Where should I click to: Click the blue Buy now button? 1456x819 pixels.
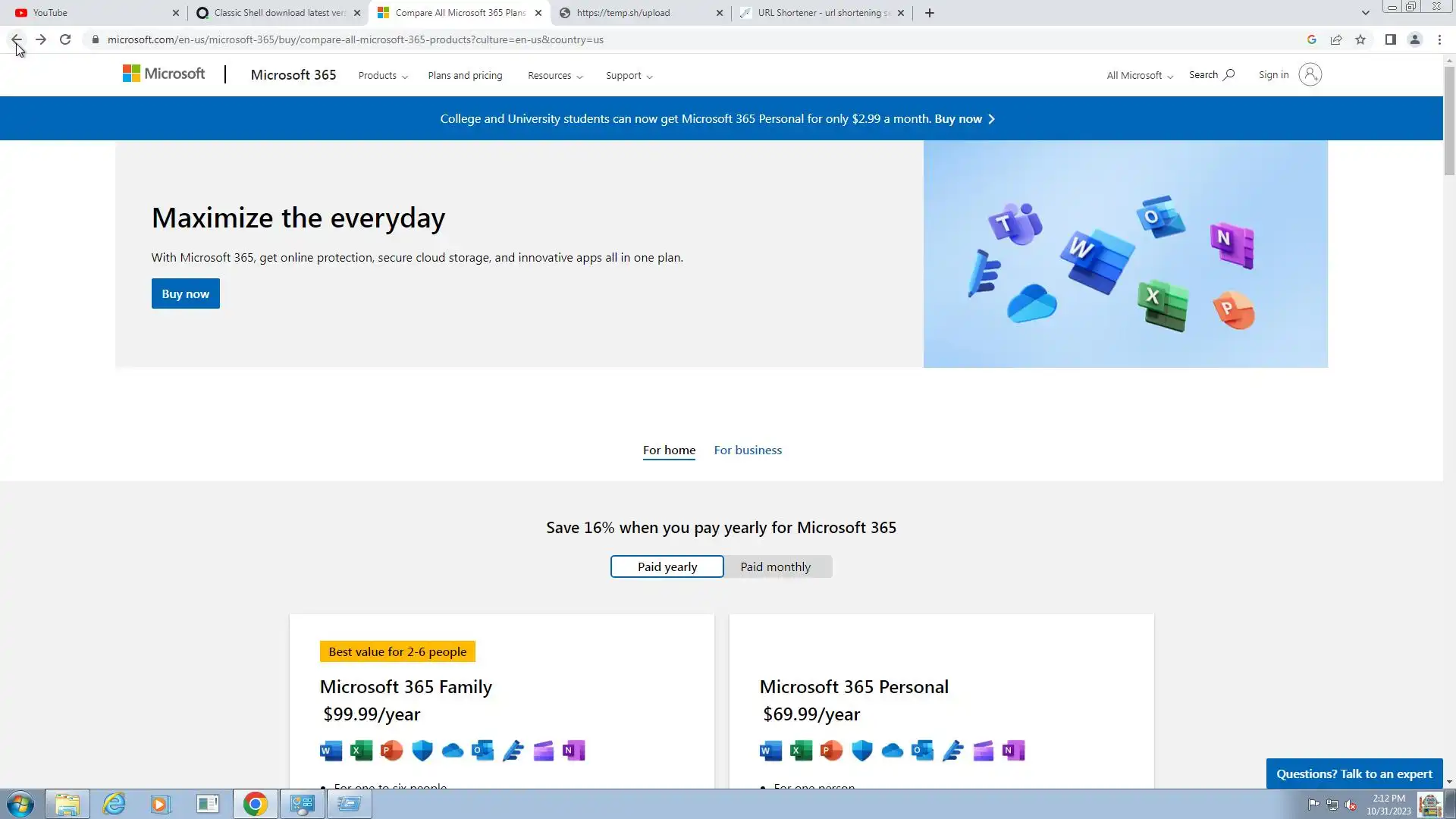[x=185, y=293]
